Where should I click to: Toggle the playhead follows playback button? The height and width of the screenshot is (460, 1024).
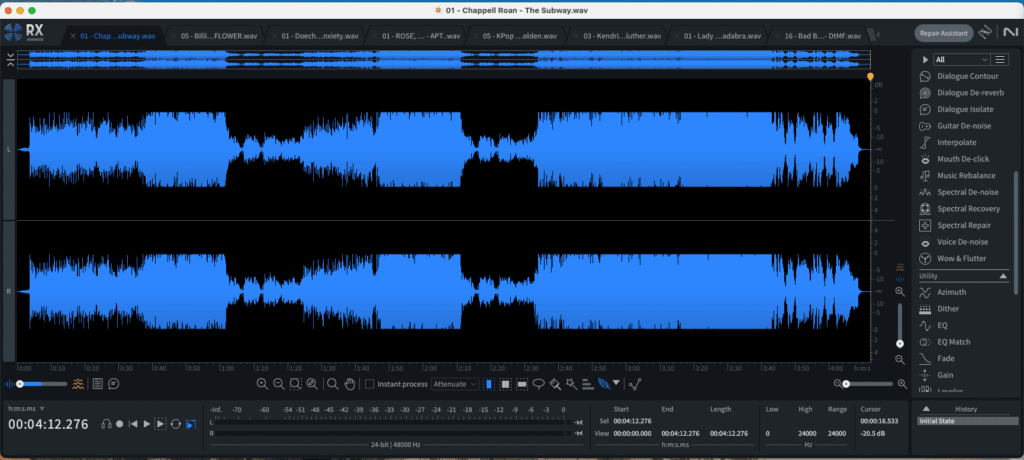point(191,424)
